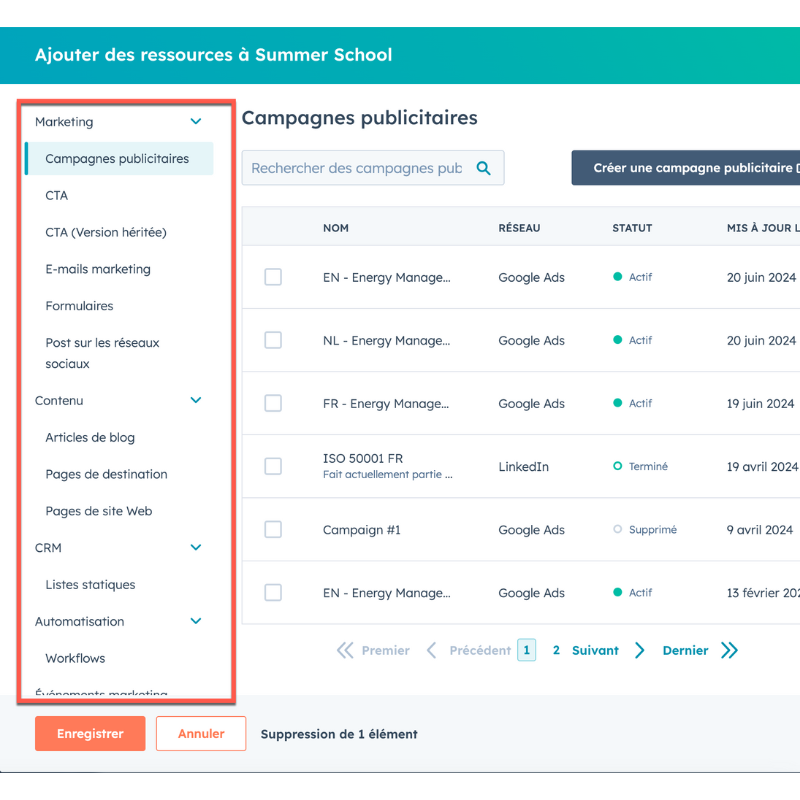Sort by RÉSEAU column header
The width and height of the screenshot is (800, 800).
[x=519, y=228]
